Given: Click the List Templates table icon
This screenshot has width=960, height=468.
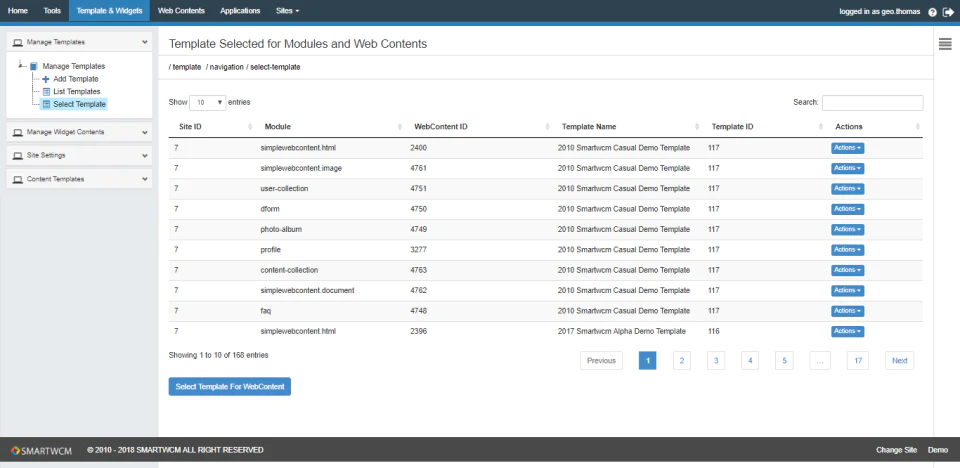Looking at the screenshot, I should tap(46, 92).
